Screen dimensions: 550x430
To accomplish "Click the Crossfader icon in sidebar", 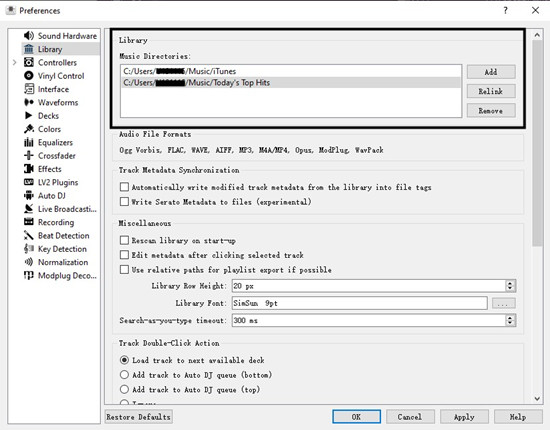I will pos(29,155).
